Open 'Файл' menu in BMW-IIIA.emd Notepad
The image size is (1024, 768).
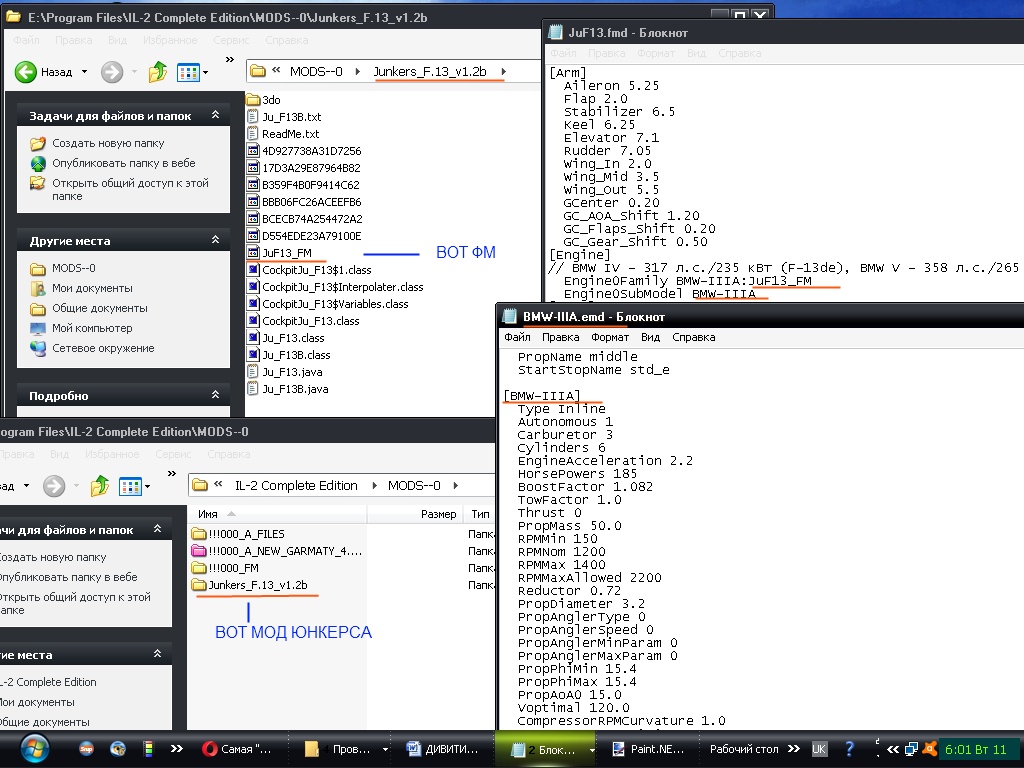coord(517,338)
